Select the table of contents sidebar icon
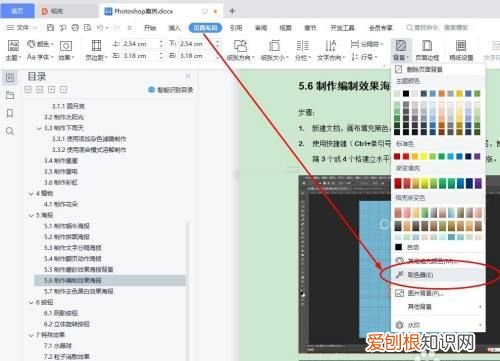The height and width of the screenshot is (361, 500). (x=10, y=78)
